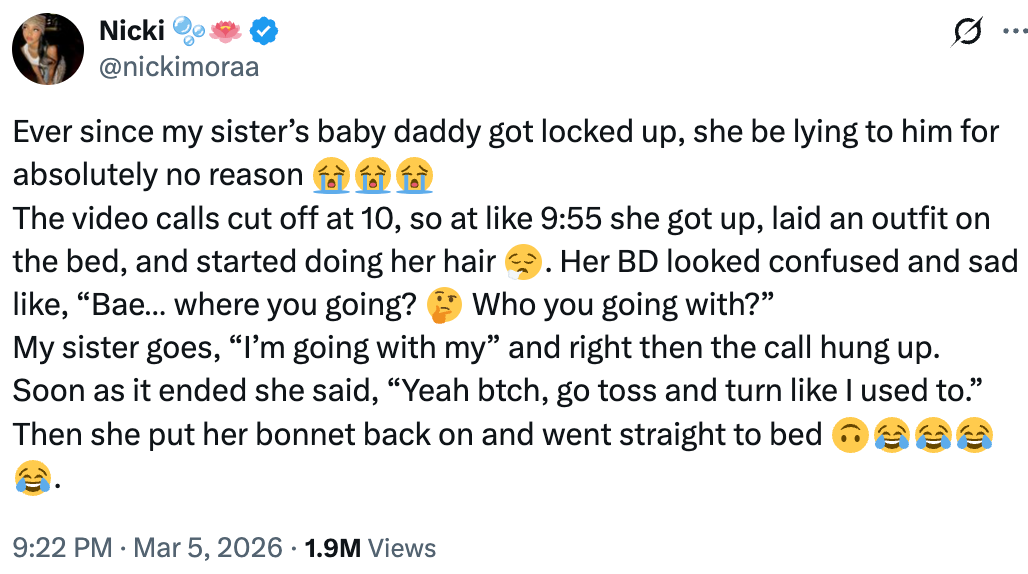1028x574 pixels.
Task: Click the word "Views" below the post
Action: [402, 548]
